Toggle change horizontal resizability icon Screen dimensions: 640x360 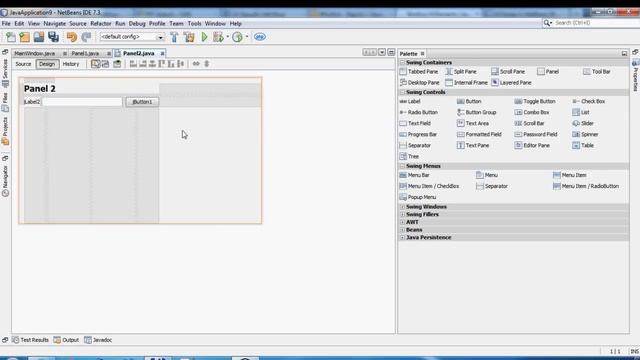(x=196, y=64)
